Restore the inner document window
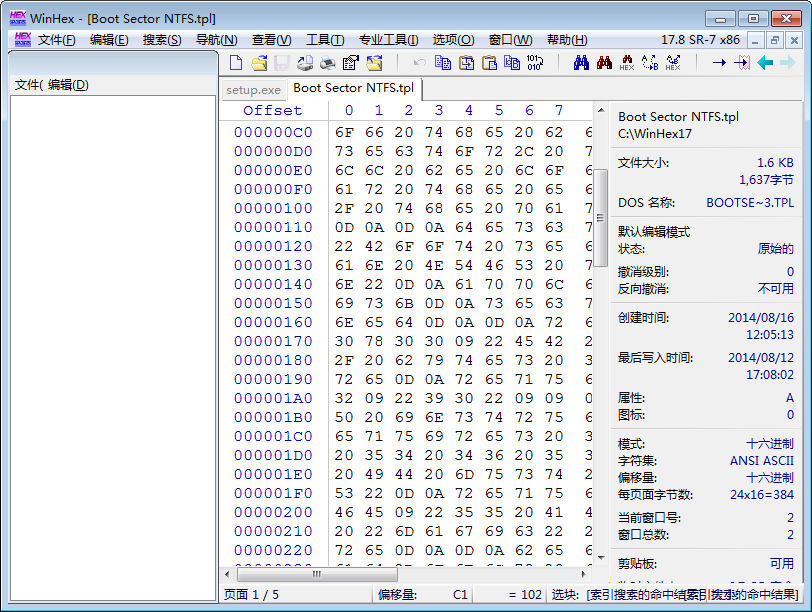The image size is (812, 612). (x=775, y=40)
